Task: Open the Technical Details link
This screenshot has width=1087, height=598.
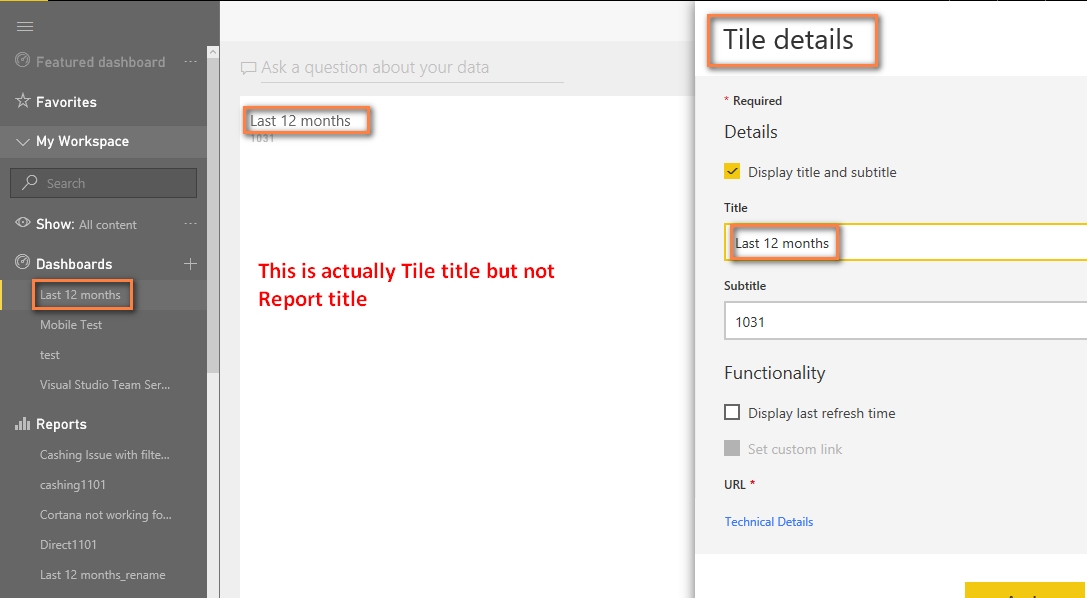Action: [x=769, y=522]
